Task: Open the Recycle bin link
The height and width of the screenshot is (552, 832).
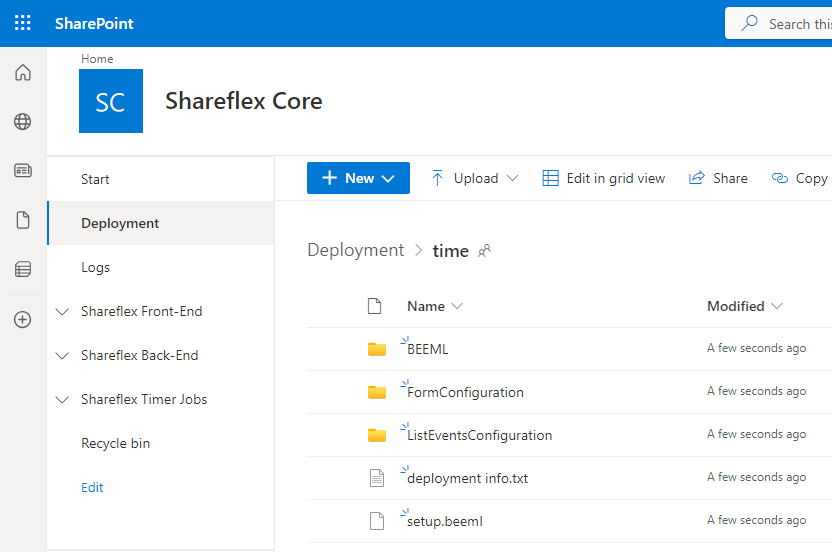Action: 115,443
